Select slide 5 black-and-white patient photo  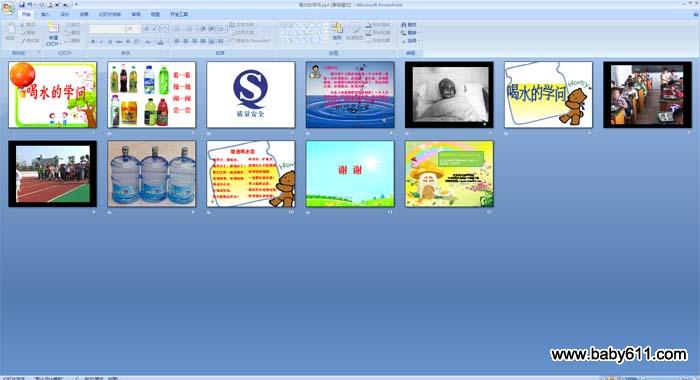pyautogui.click(x=449, y=95)
